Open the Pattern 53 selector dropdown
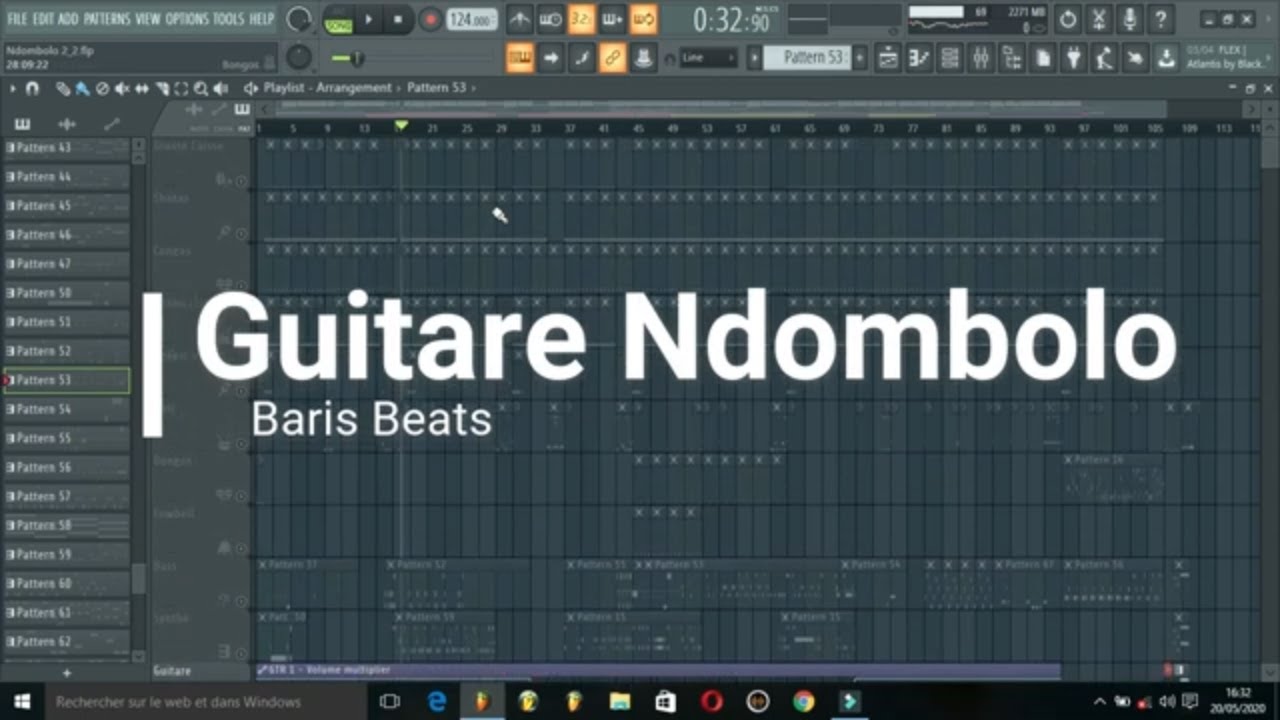1280x720 pixels. point(808,58)
